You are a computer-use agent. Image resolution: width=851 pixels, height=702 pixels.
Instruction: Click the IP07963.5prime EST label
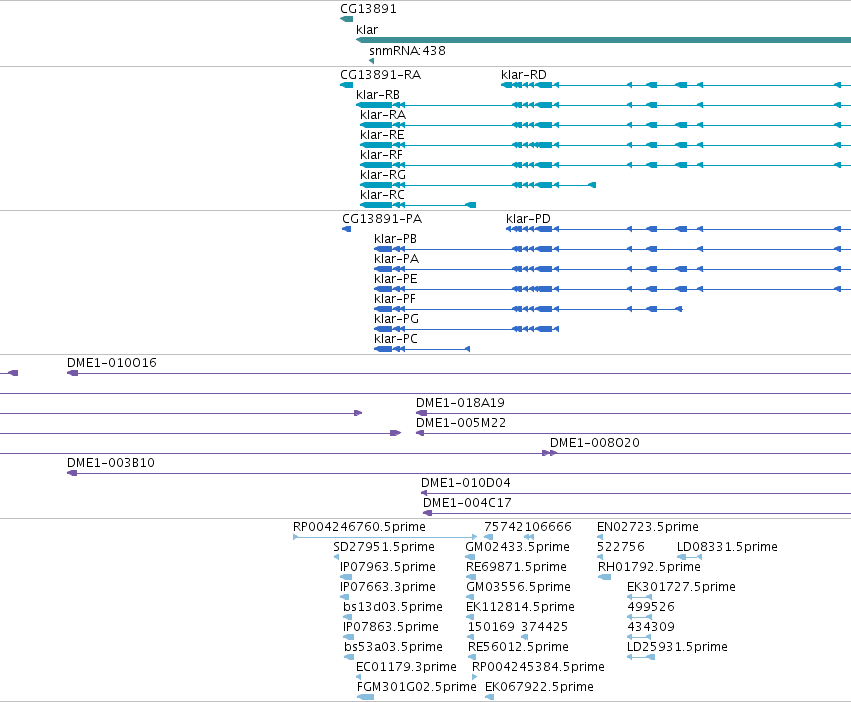(388, 567)
